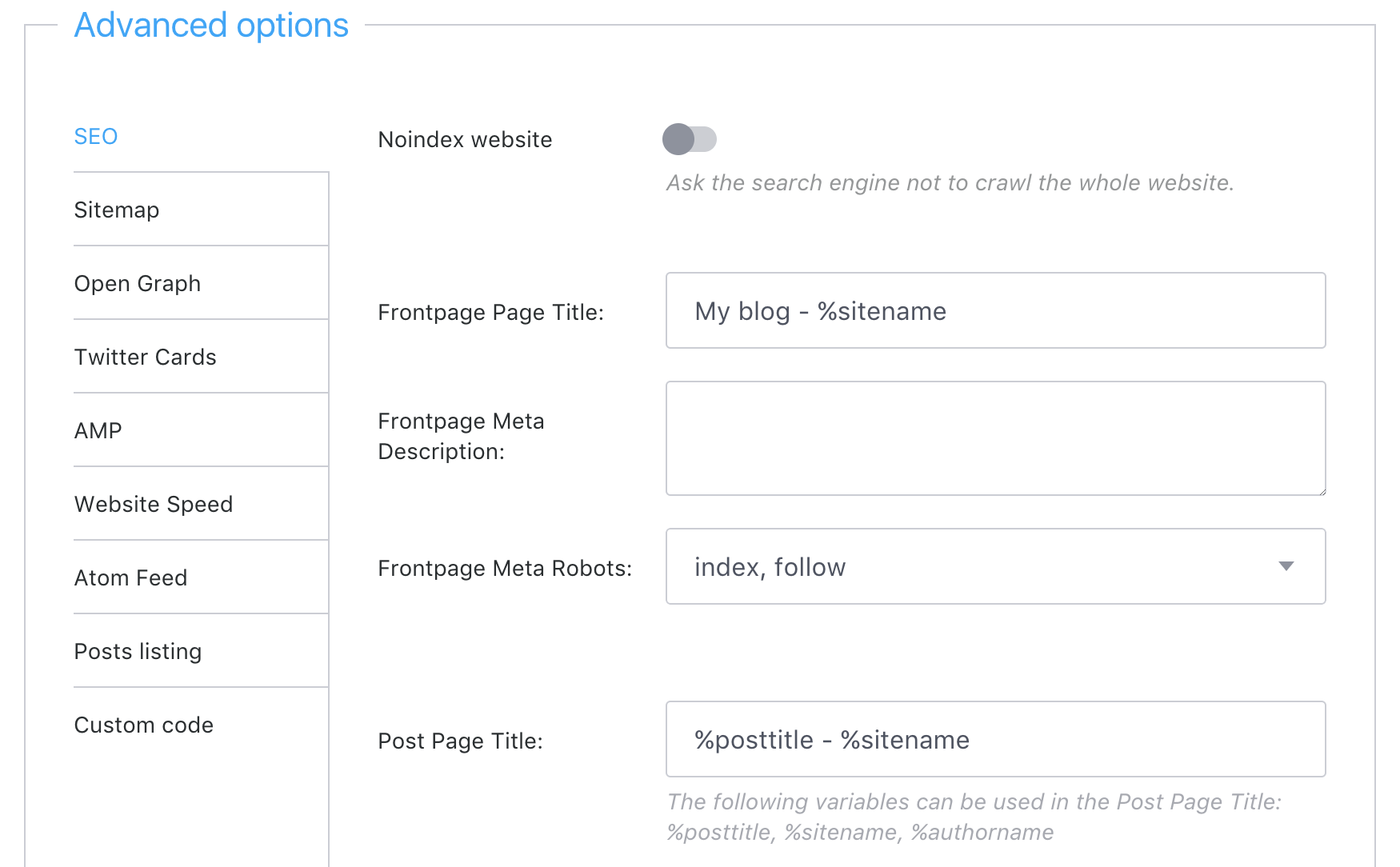1400x867 pixels.
Task: Select the SEO tab
Action: (x=96, y=137)
